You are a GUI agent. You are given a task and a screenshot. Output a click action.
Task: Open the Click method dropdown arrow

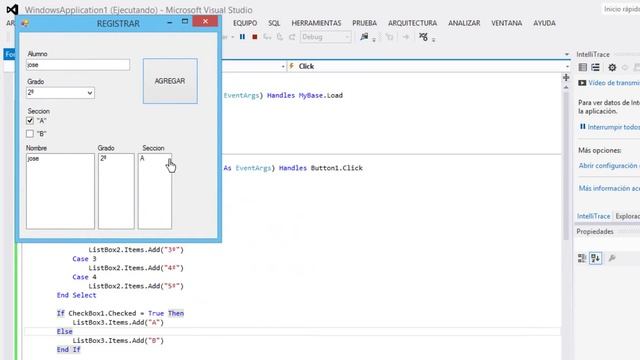[567, 67]
